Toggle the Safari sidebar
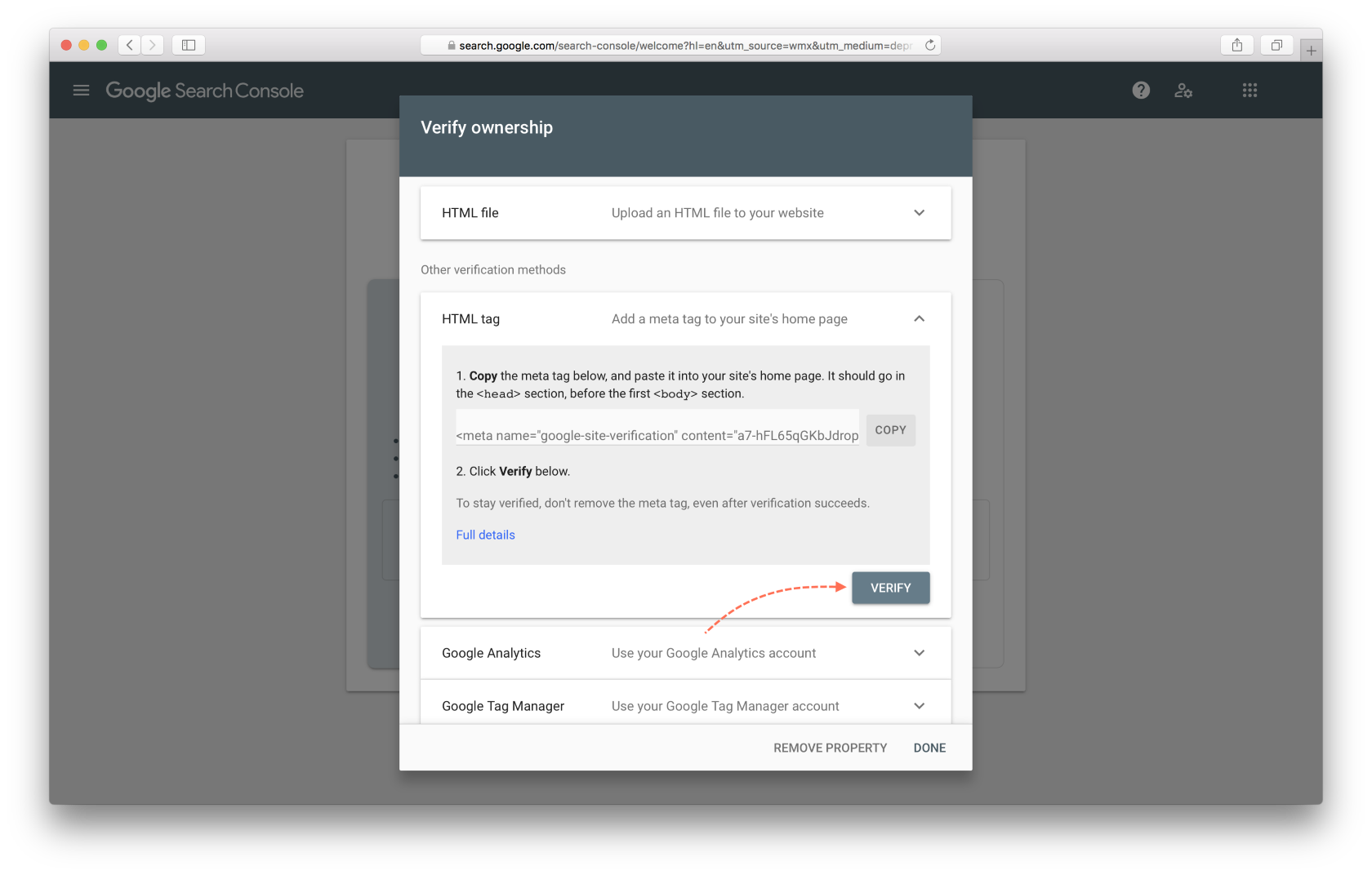1372x875 pixels. 188,45
